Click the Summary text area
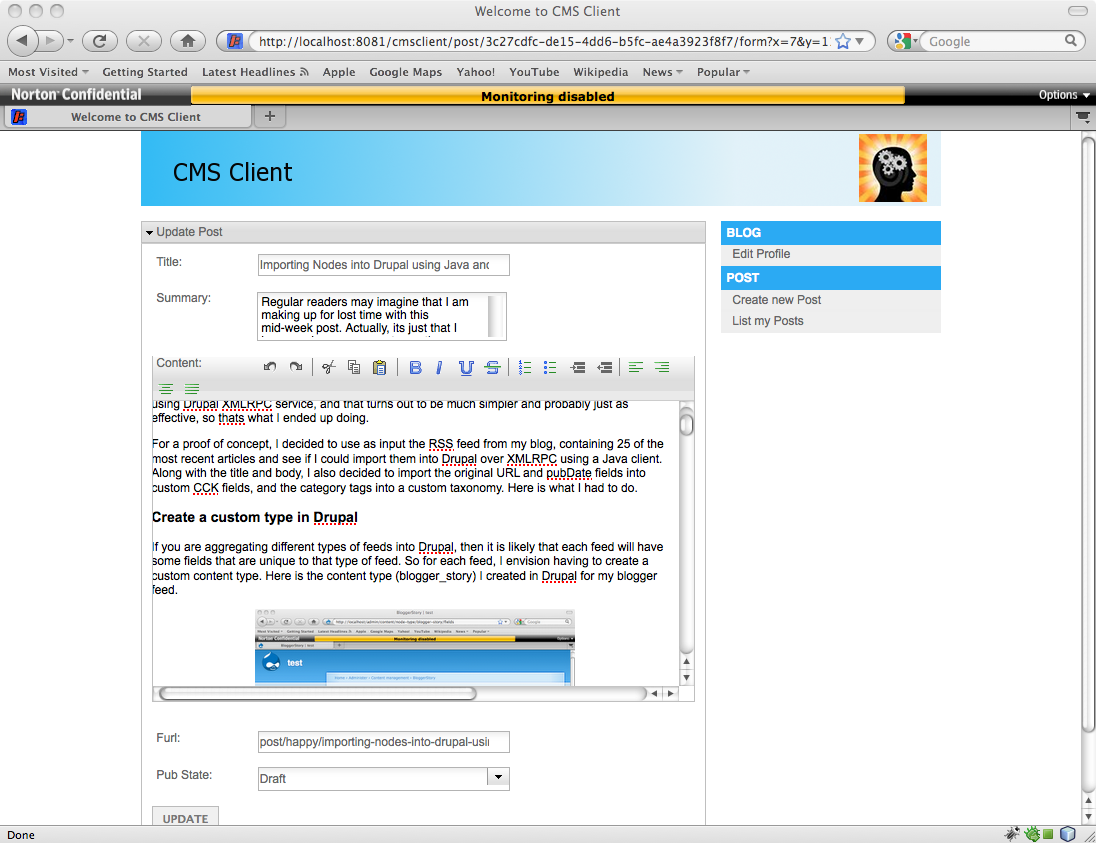This screenshot has height=843, width=1096. pyautogui.click(x=382, y=316)
